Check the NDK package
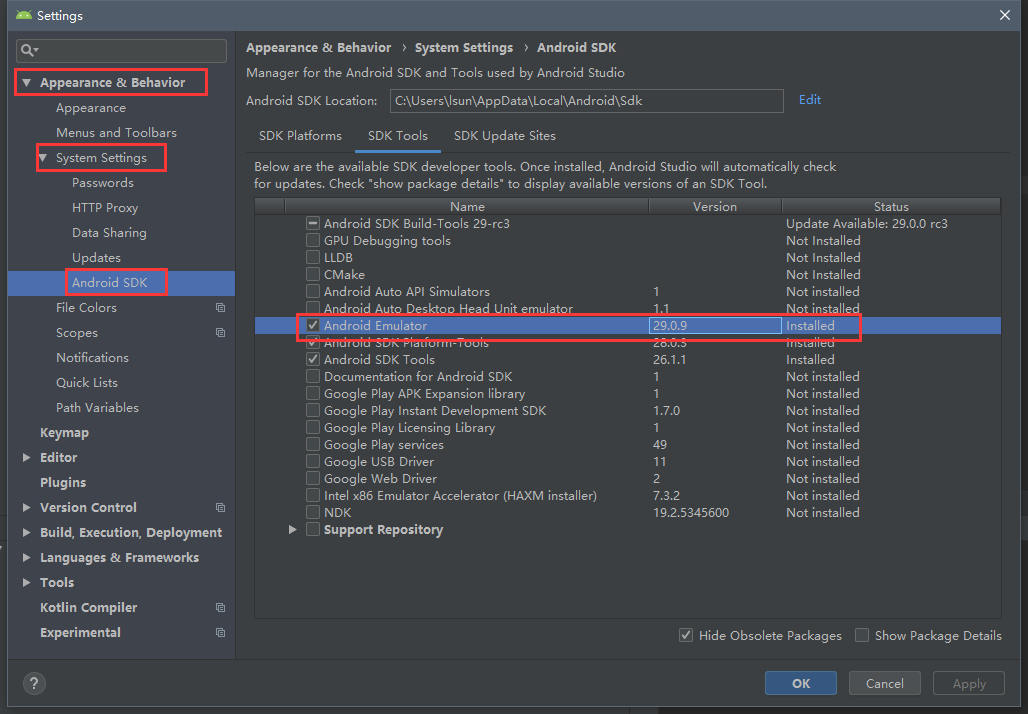Image resolution: width=1028 pixels, height=714 pixels. click(x=313, y=513)
